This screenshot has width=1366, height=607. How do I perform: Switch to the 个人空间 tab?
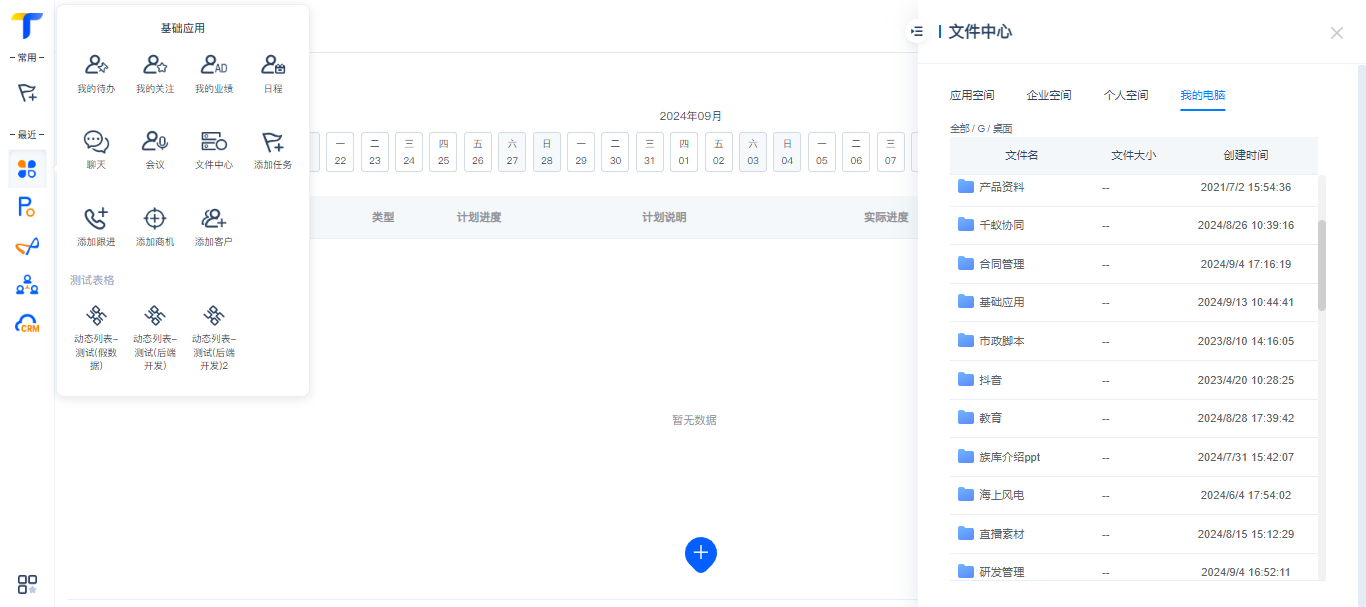pyautogui.click(x=1126, y=95)
